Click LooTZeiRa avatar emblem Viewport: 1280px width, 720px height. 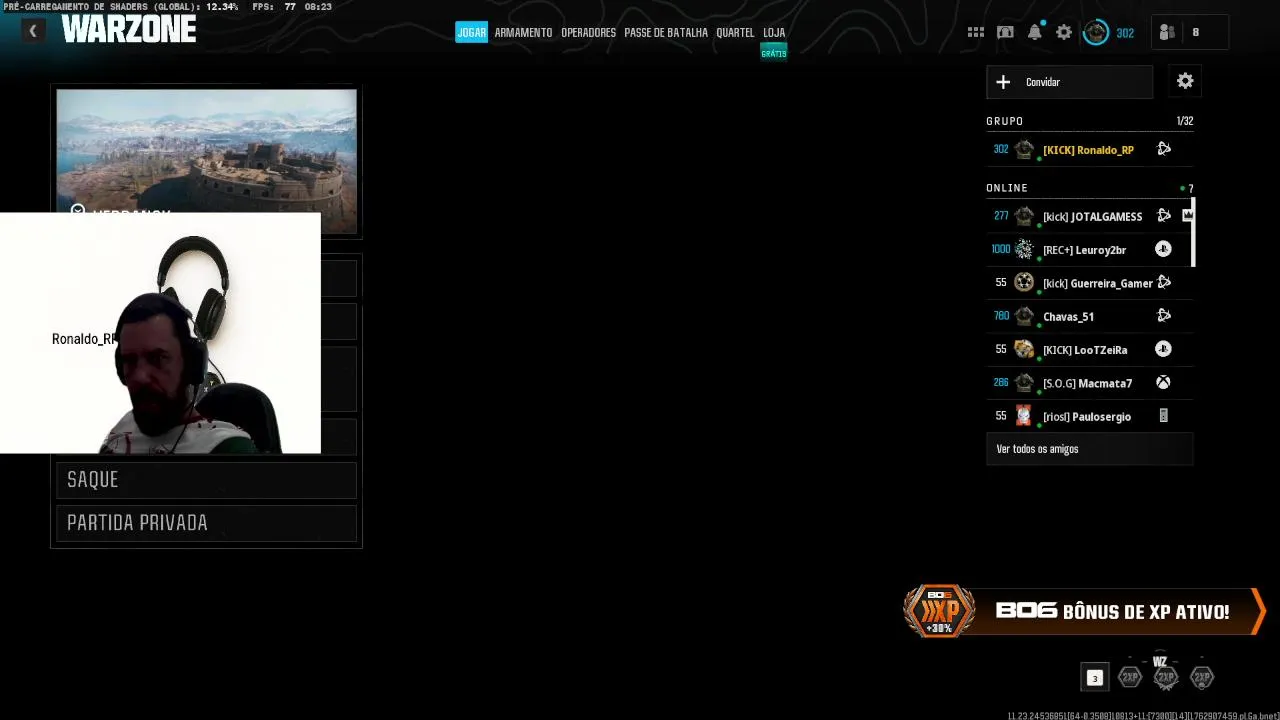(1024, 349)
